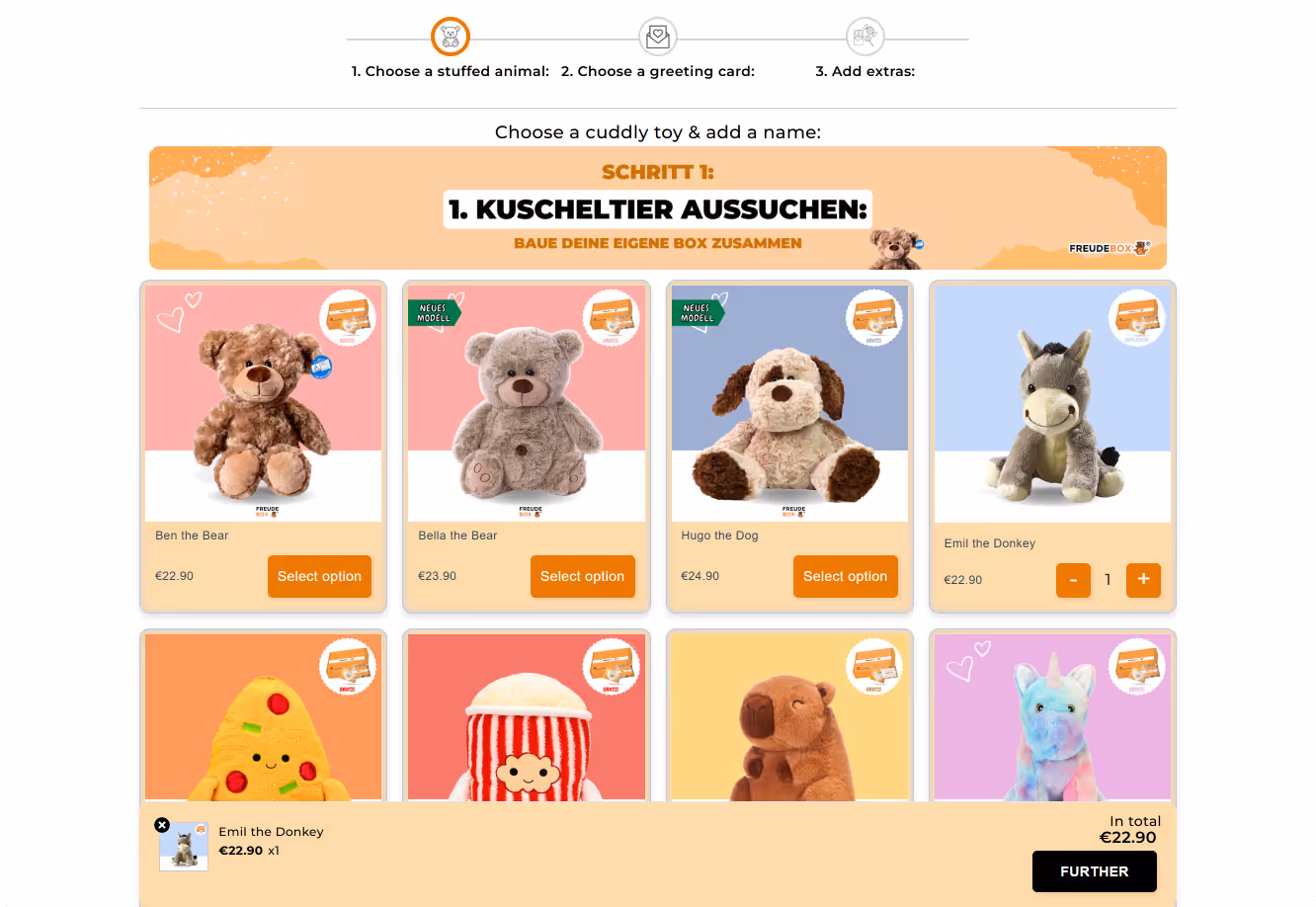Select option for Ben the Bear
The image size is (1316, 907).
click(319, 577)
